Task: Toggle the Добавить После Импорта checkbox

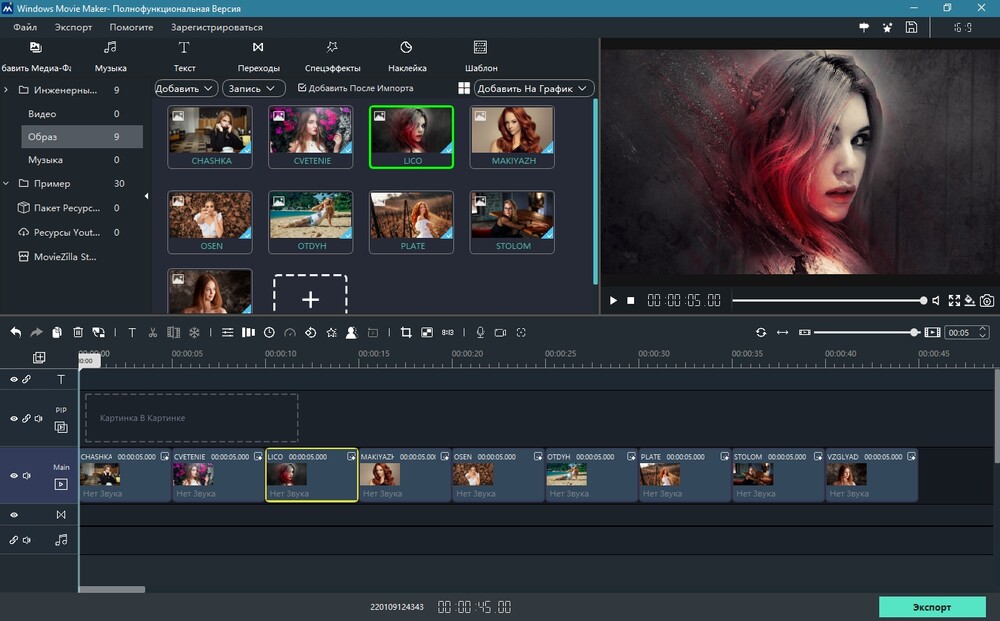Action: (303, 88)
